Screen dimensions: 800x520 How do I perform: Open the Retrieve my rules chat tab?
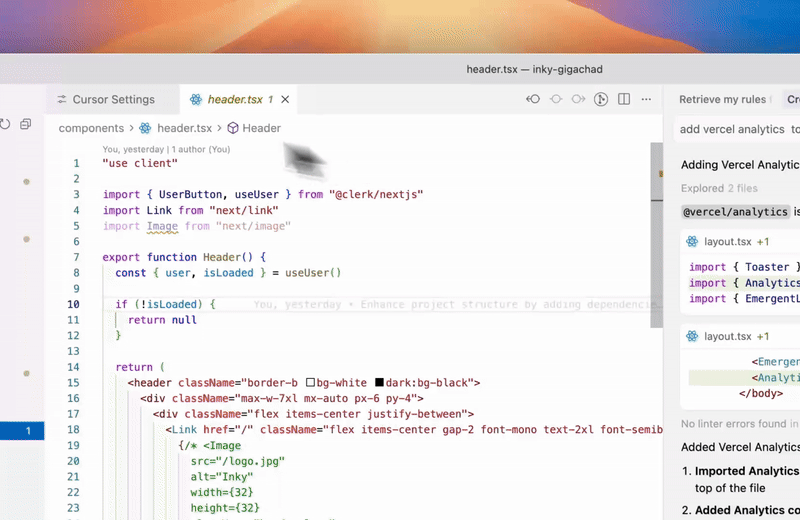pos(722,99)
